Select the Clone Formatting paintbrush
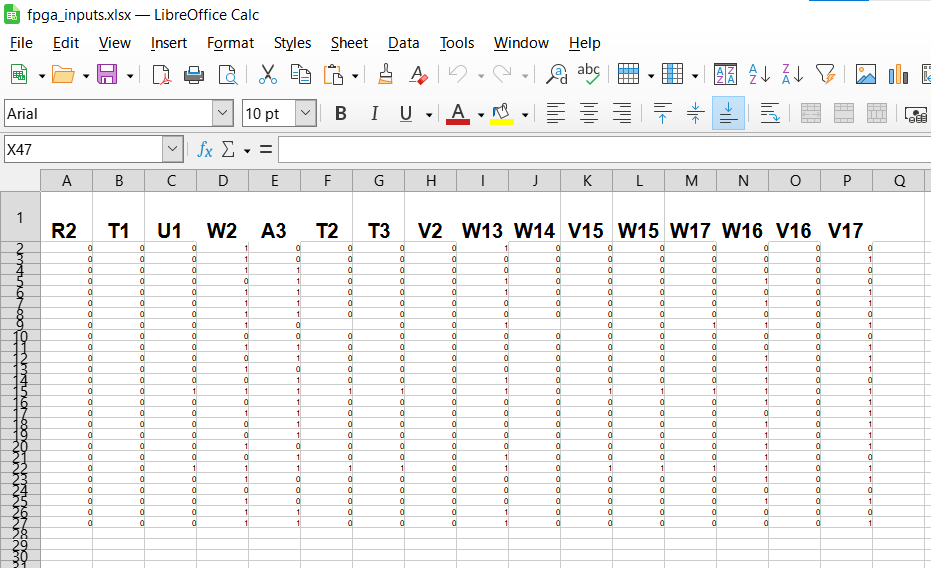This screenshot has width=931, height=568. coord(385,74)
